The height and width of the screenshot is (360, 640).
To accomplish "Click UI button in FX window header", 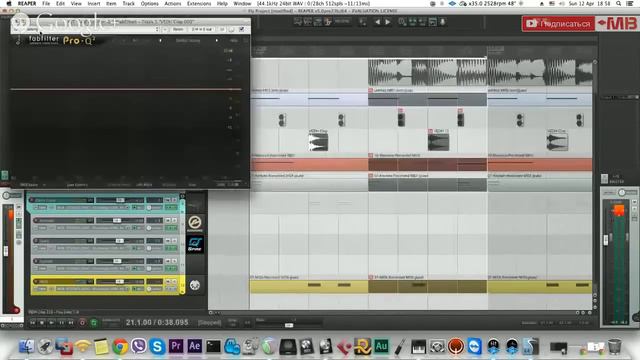I will point(222,29).
